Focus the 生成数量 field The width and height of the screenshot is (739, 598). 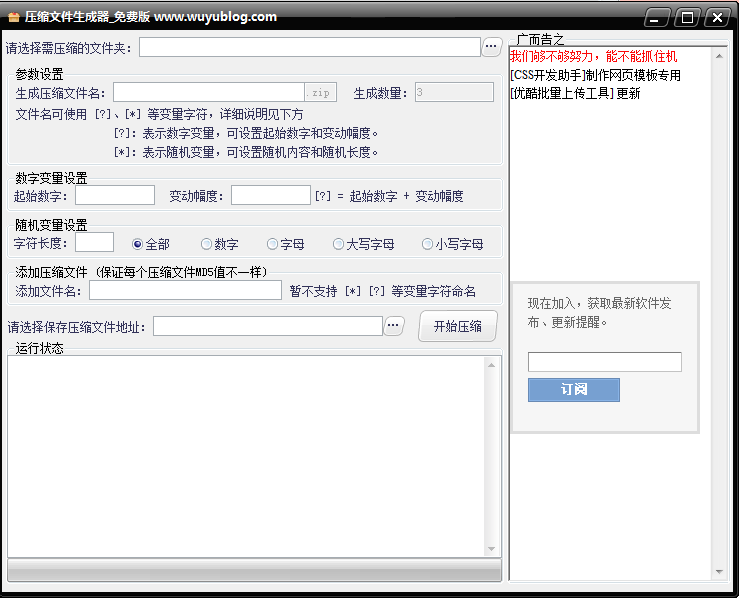454,92
